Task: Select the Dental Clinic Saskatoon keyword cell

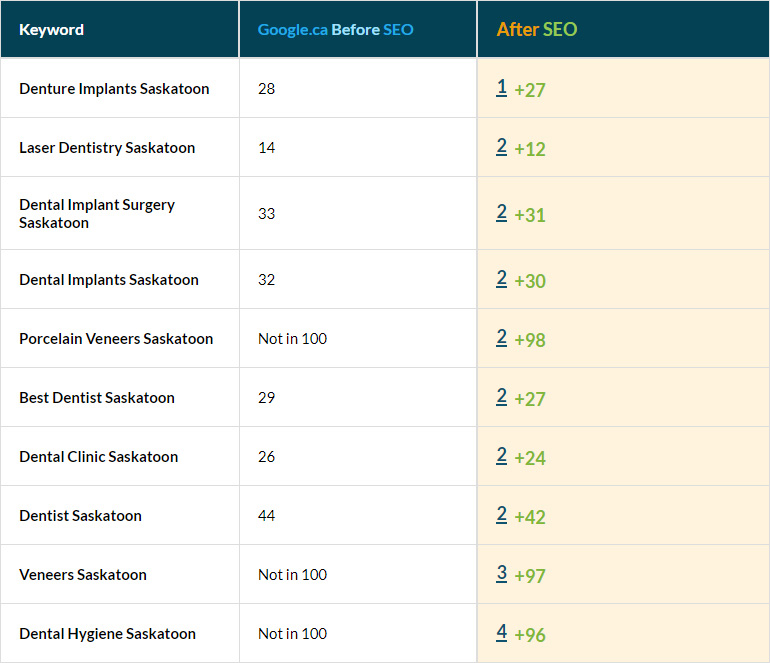Action: [98, 457]
